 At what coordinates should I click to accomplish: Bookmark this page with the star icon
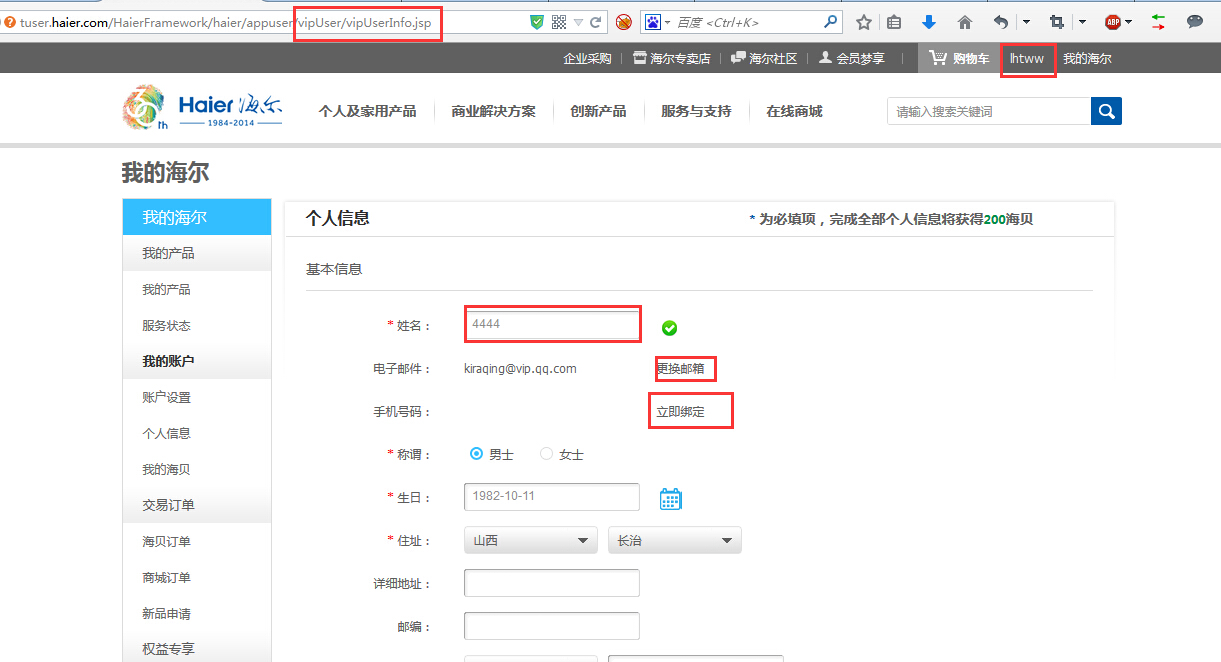tap(864, 22)
